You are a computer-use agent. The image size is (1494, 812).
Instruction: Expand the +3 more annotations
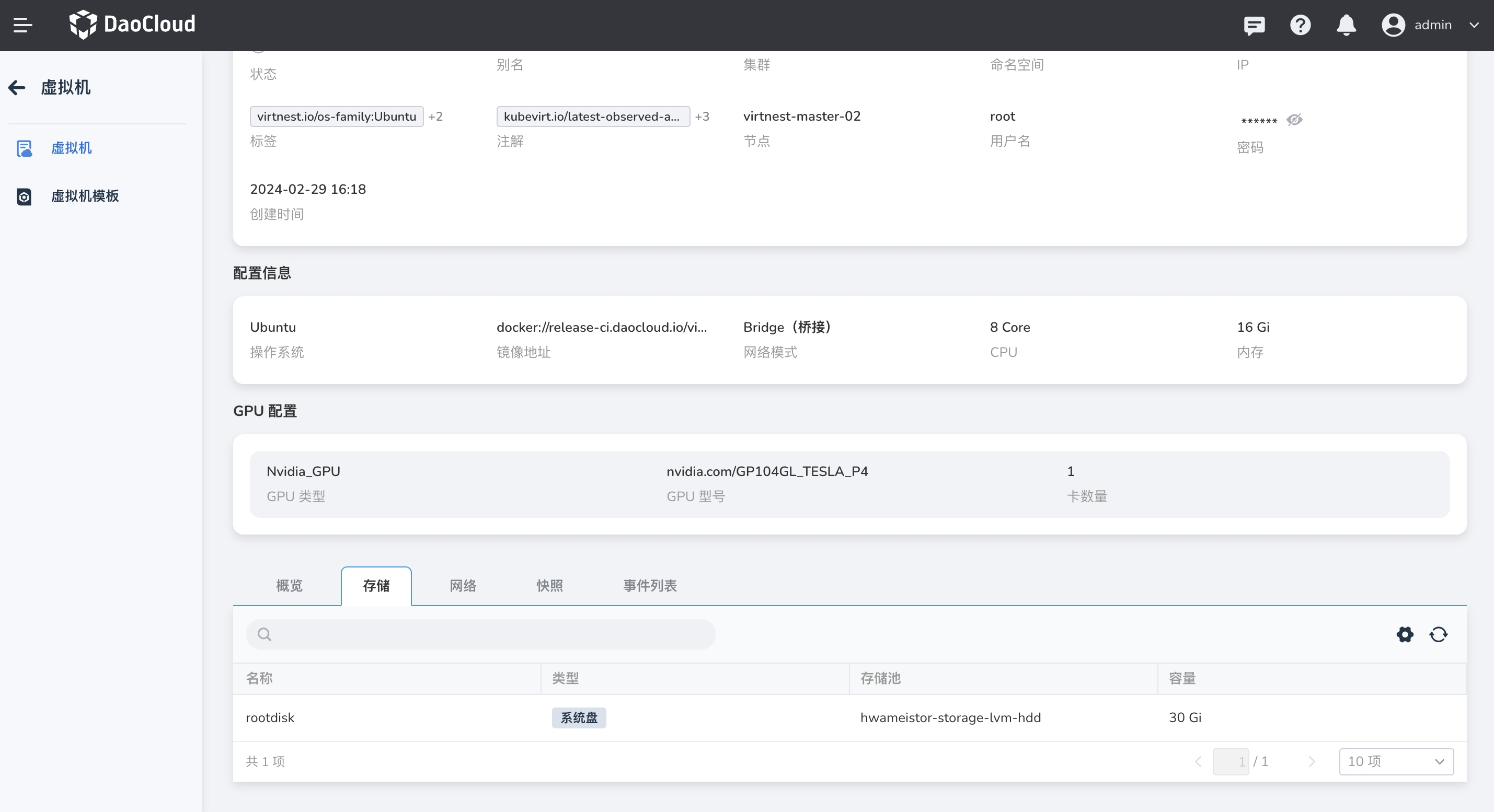pos(702,117)
